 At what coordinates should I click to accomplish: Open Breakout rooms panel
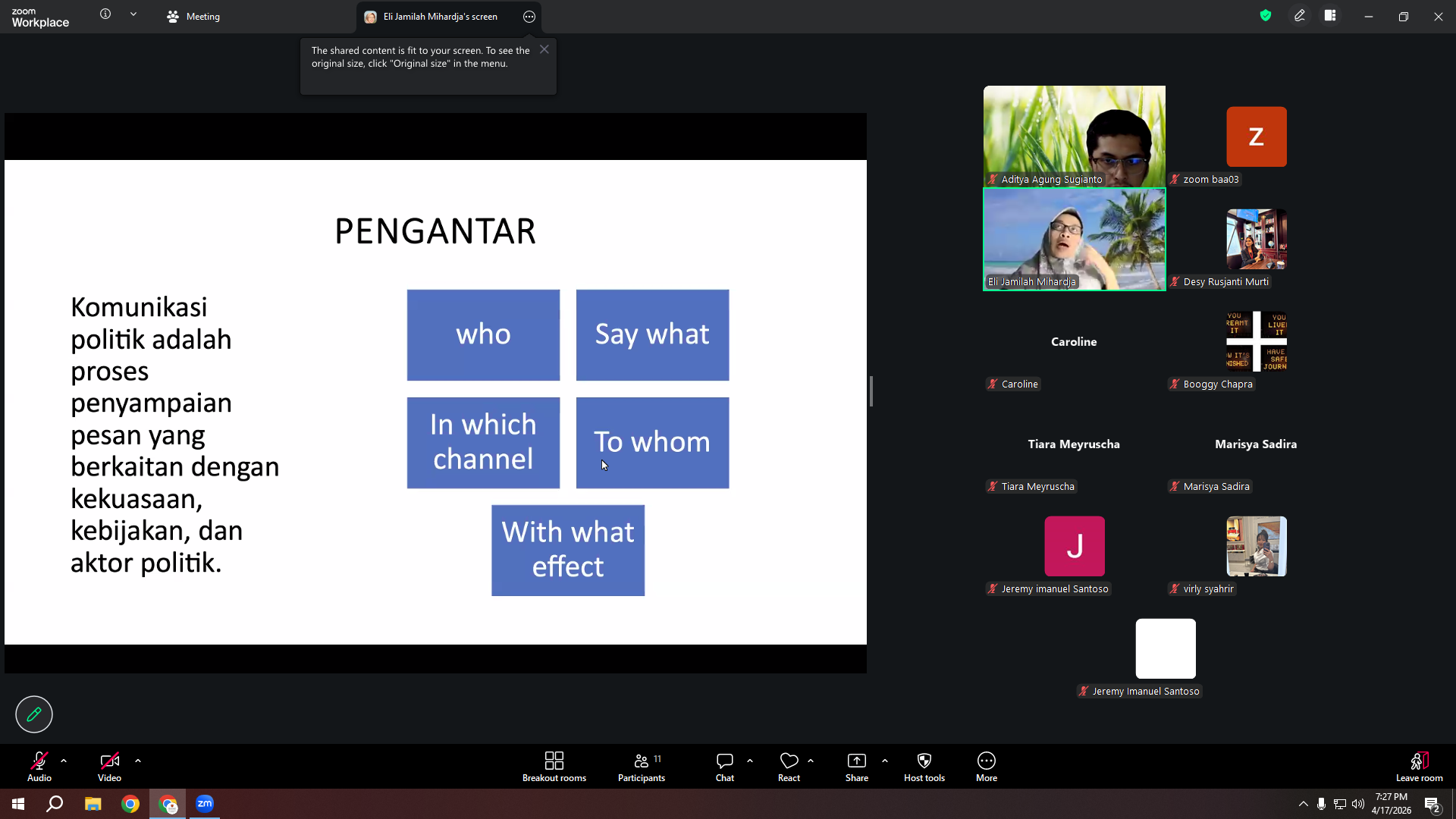(554, 767)
